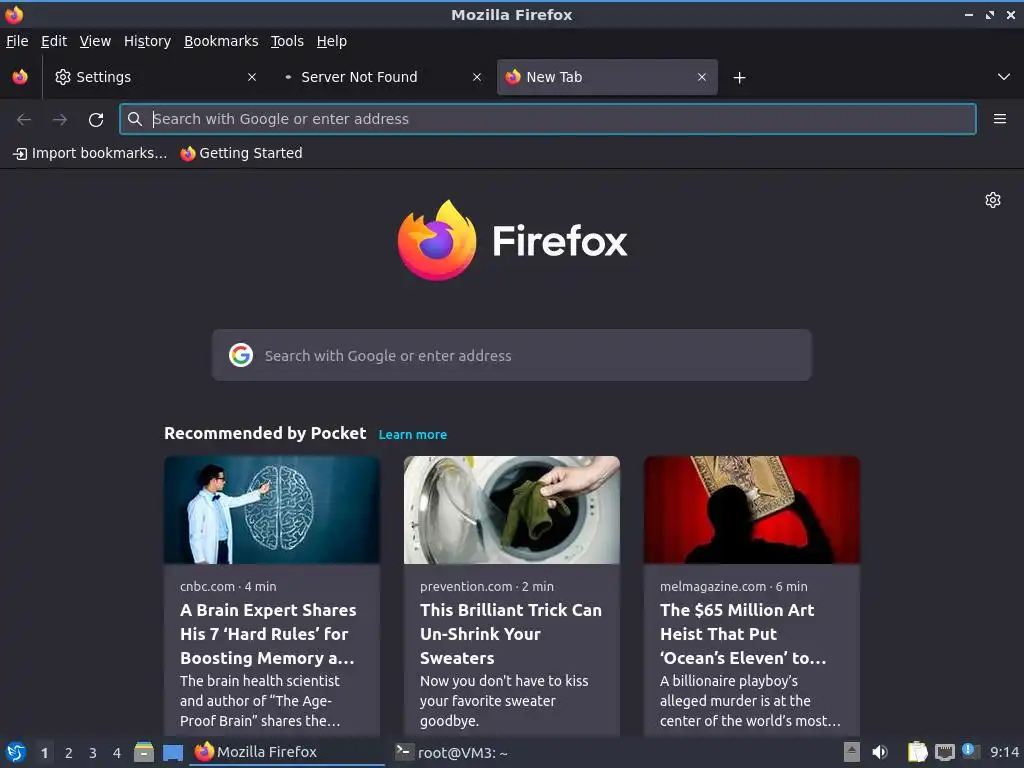Switch to workspace 1
Image resolution: width=1024 pixels, height=768 pixels.
(x=44, y=753)
